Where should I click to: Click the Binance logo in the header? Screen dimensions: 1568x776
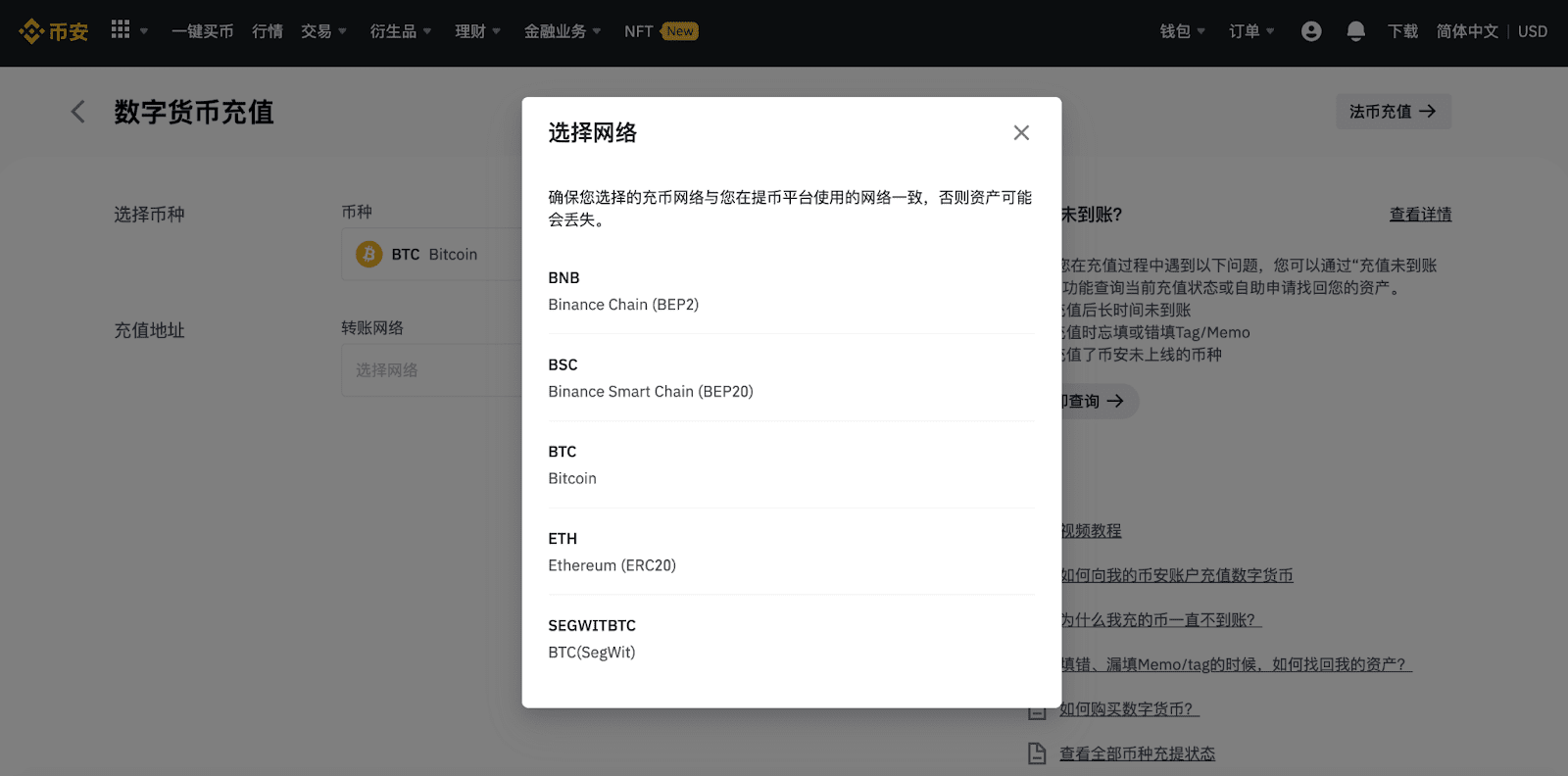click(54, 31)
